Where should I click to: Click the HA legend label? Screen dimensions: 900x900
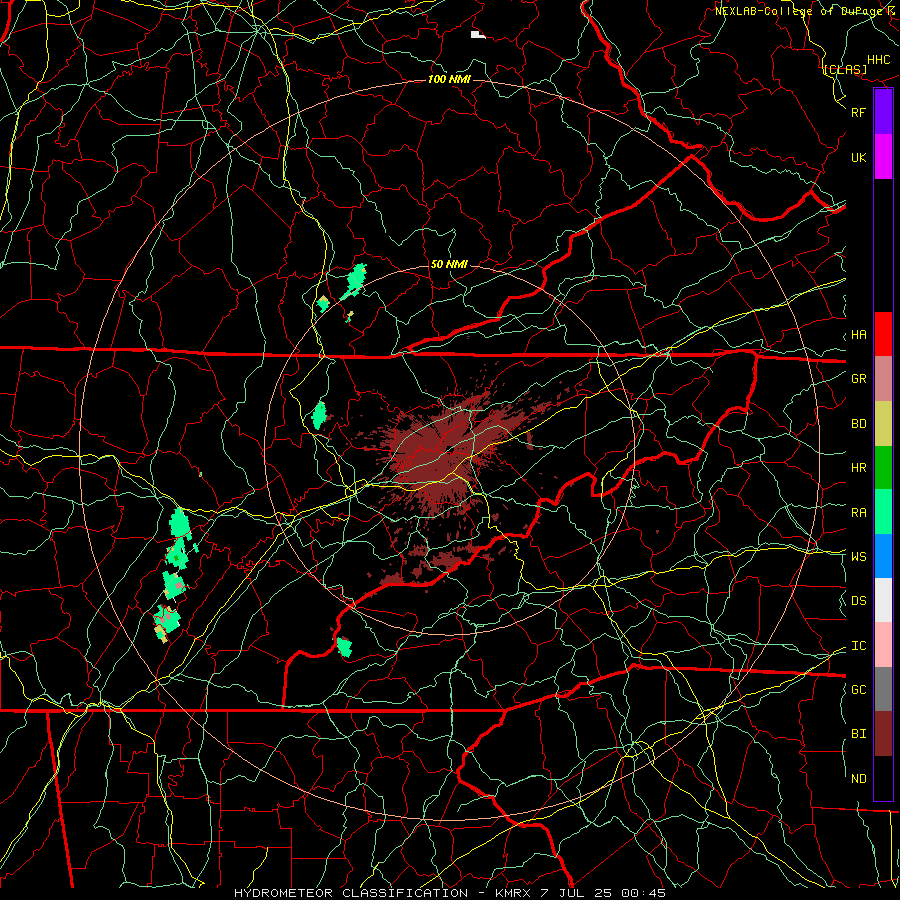[x=859, y=335]
